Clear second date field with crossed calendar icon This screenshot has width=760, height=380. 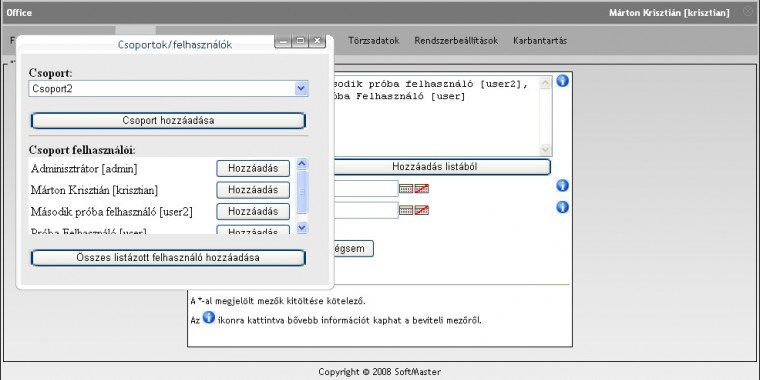[422, 210]
